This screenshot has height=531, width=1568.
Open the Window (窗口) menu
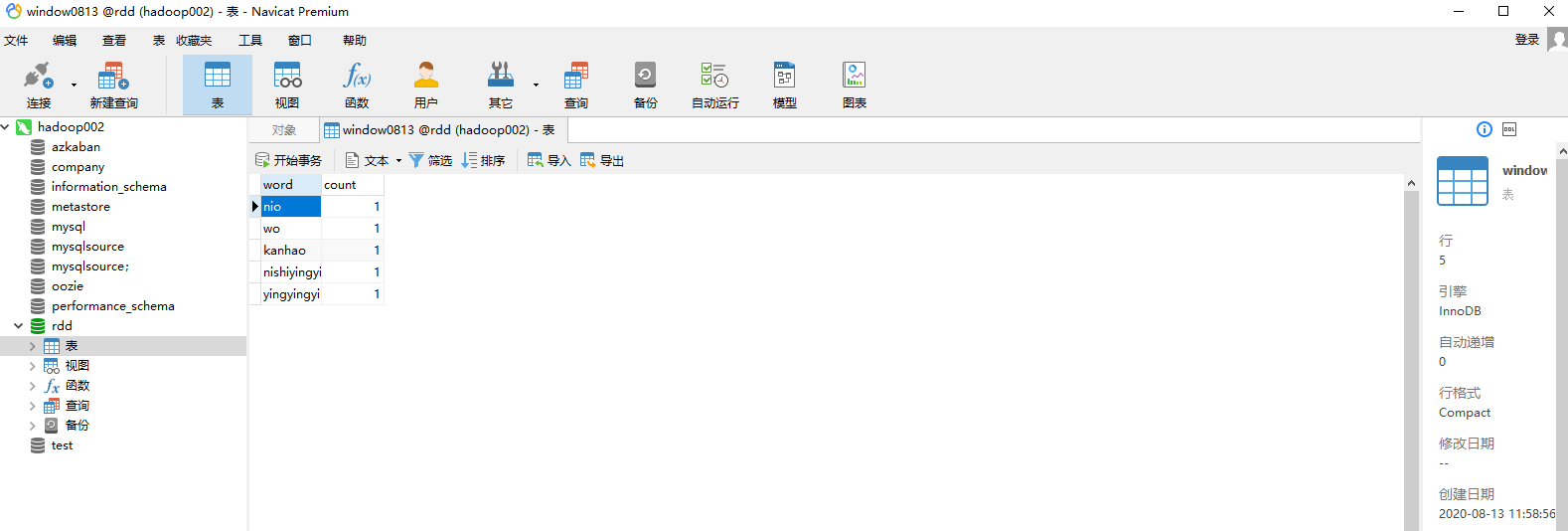[300, 41]
